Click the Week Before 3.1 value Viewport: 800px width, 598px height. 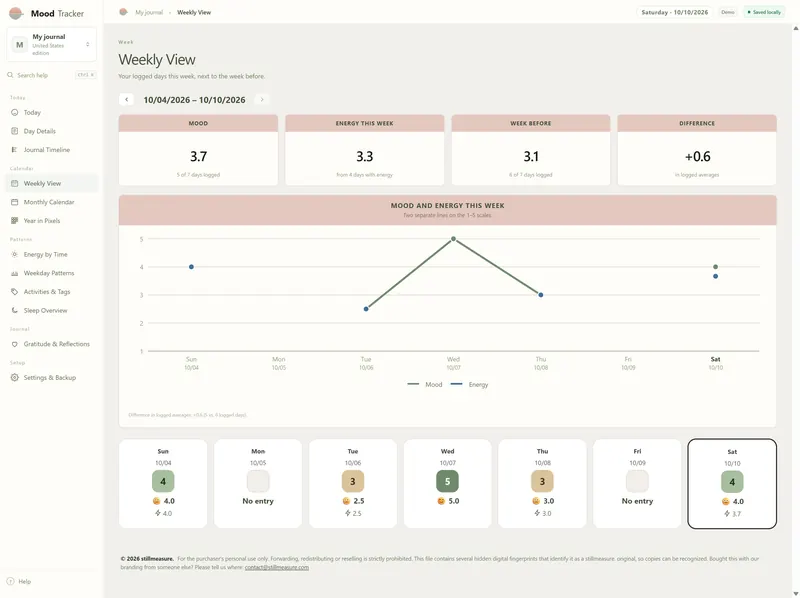531,156
